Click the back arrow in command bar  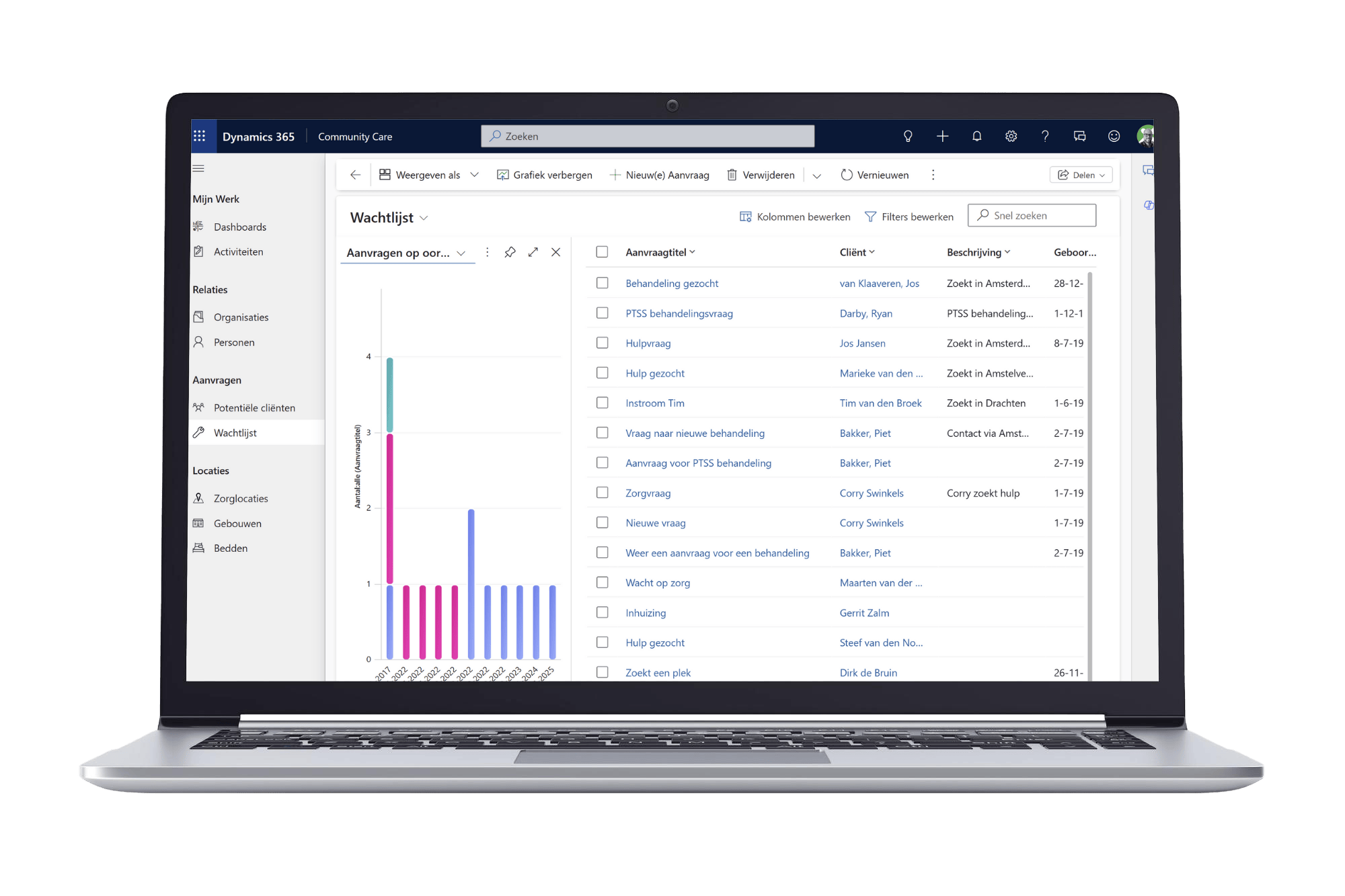coord(355,175)
